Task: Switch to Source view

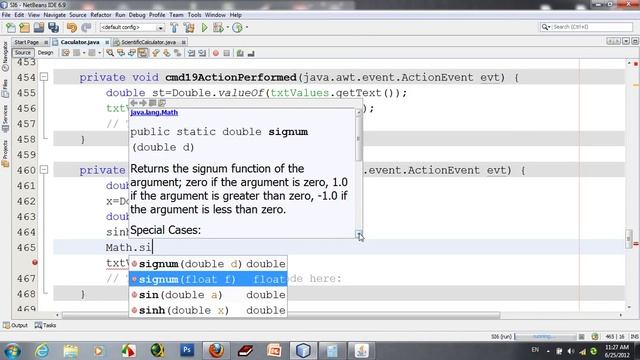Action: pyautogui.click(x=23, y=53)
